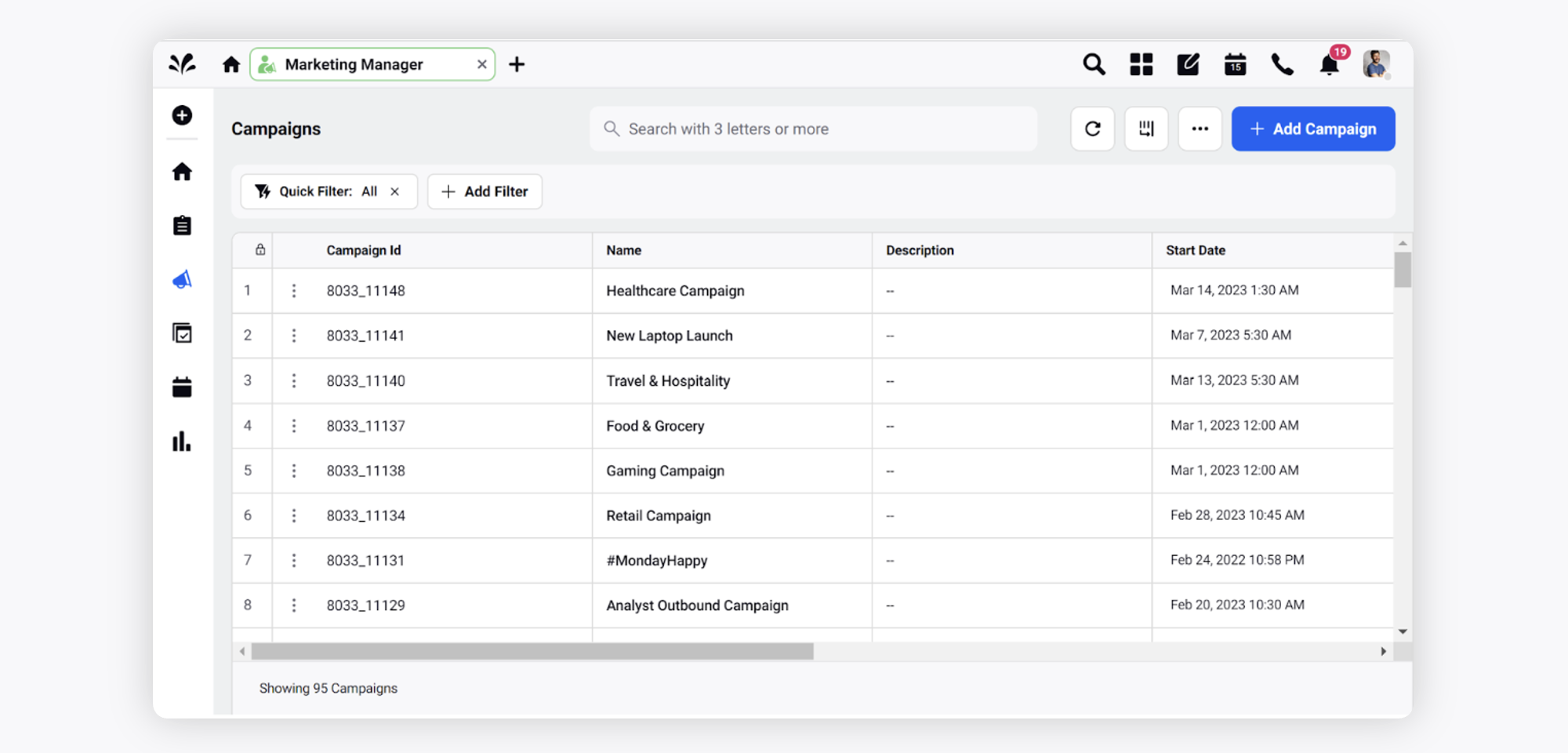Click the horizontal scrollbar left arrow
This screenshot has width=1568, height=753.
[x=242, y=651]
